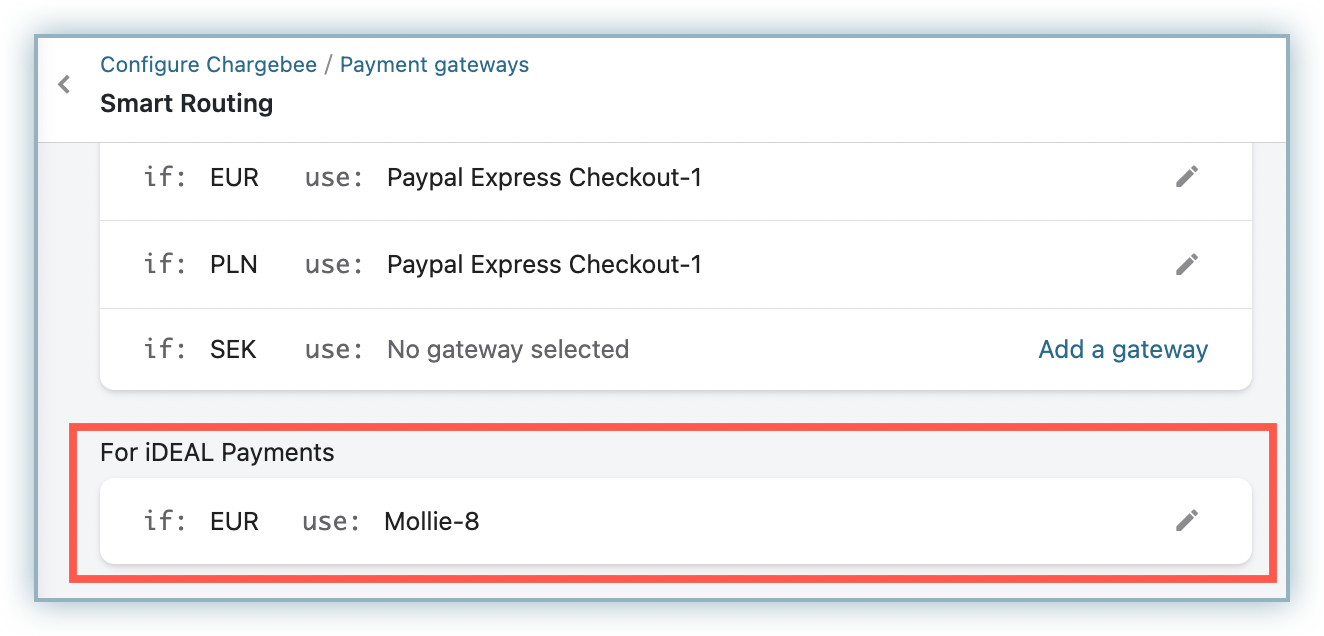This screenshot has height=636, width=1324.
Task: Click the "use:" label in the PLN row
Action: pyautogui.click(x=333, y=265)
